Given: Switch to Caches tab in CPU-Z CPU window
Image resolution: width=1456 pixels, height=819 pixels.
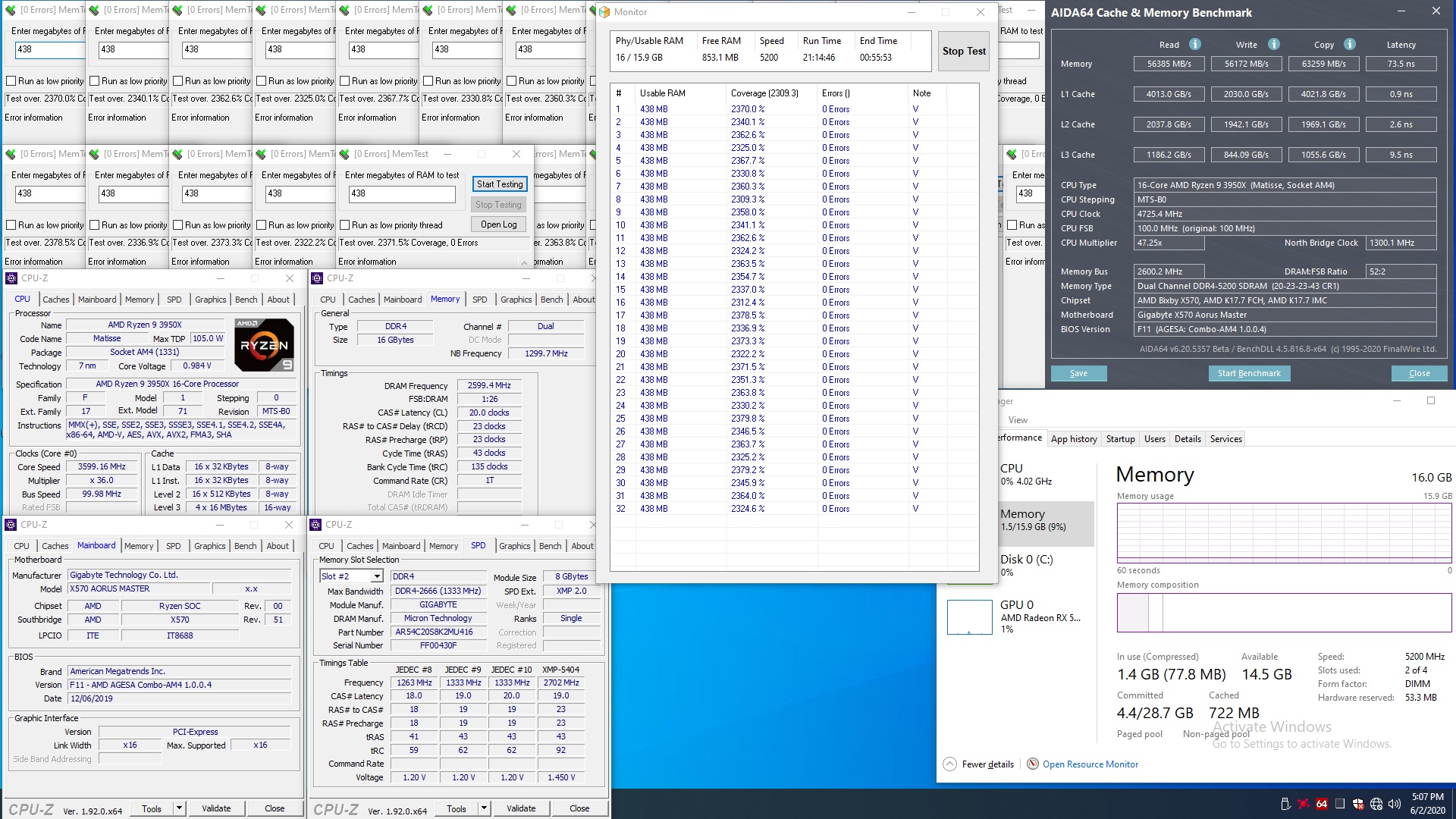Looking at the screenshot, I should (55, 300).
